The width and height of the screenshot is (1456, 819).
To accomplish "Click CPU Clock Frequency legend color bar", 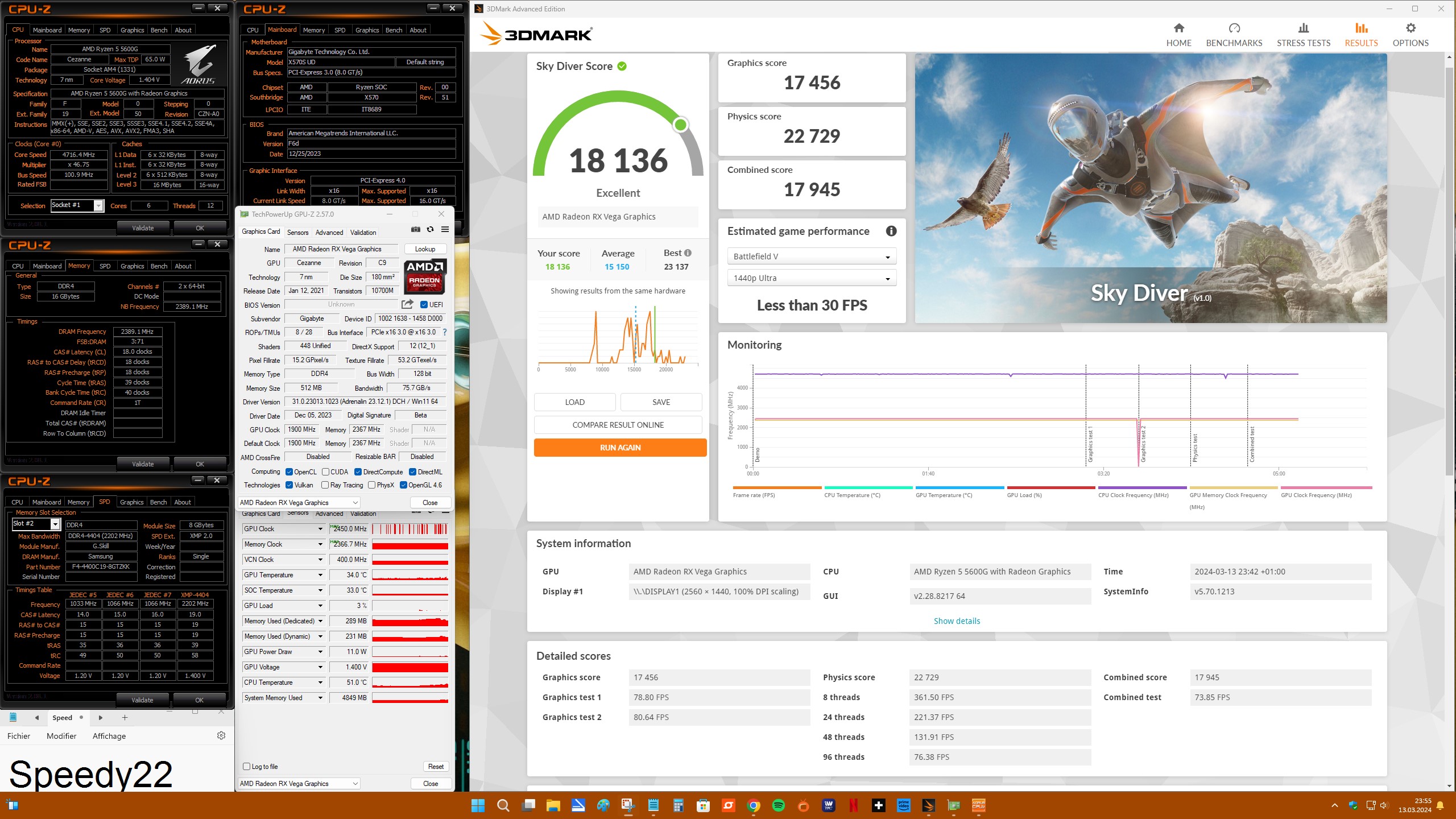I will pos(1142,487).
